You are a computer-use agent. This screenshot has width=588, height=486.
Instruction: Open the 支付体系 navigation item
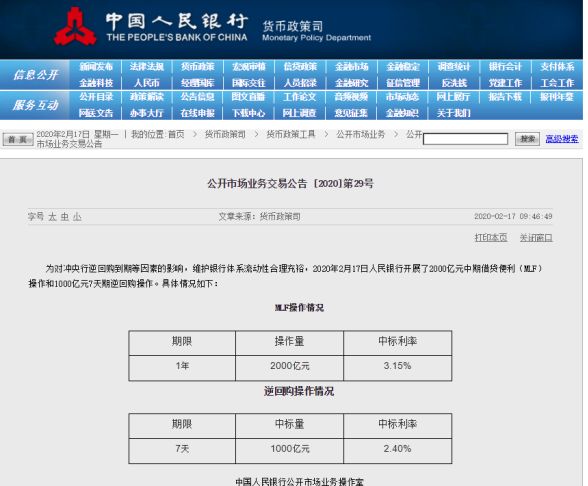pyautogui.click(x=557, y=67)
